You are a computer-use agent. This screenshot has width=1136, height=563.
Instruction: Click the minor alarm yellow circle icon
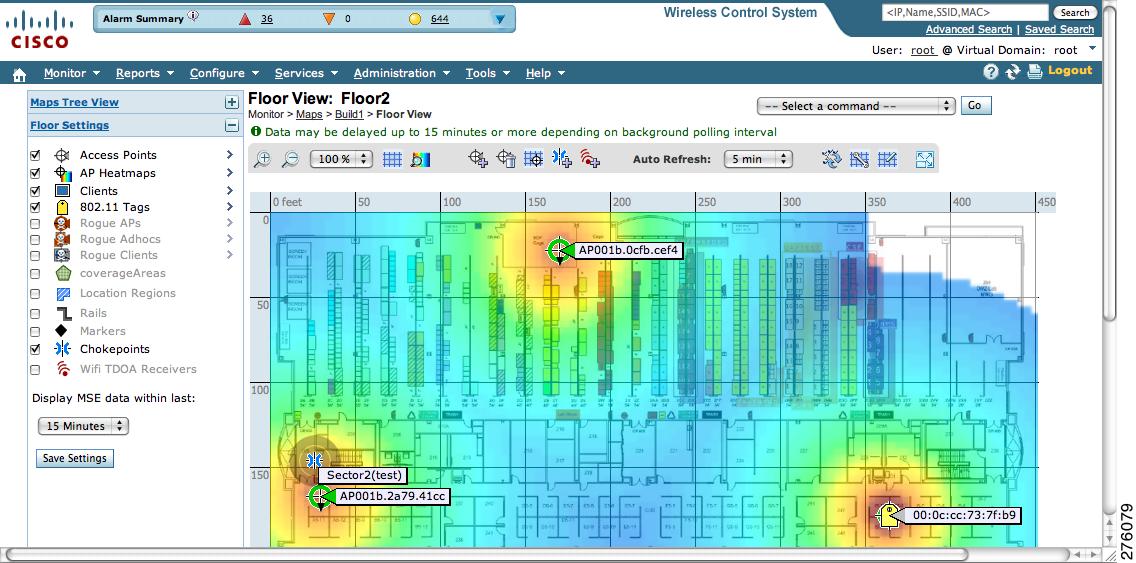click(x=415, y=20)
